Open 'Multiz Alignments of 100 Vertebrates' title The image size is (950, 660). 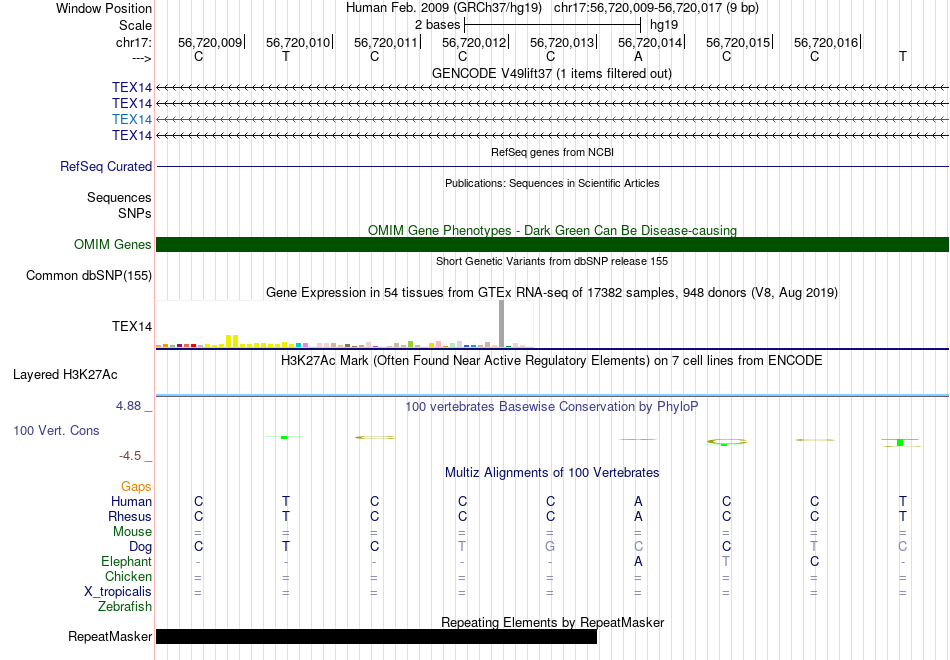pos(552,473)
